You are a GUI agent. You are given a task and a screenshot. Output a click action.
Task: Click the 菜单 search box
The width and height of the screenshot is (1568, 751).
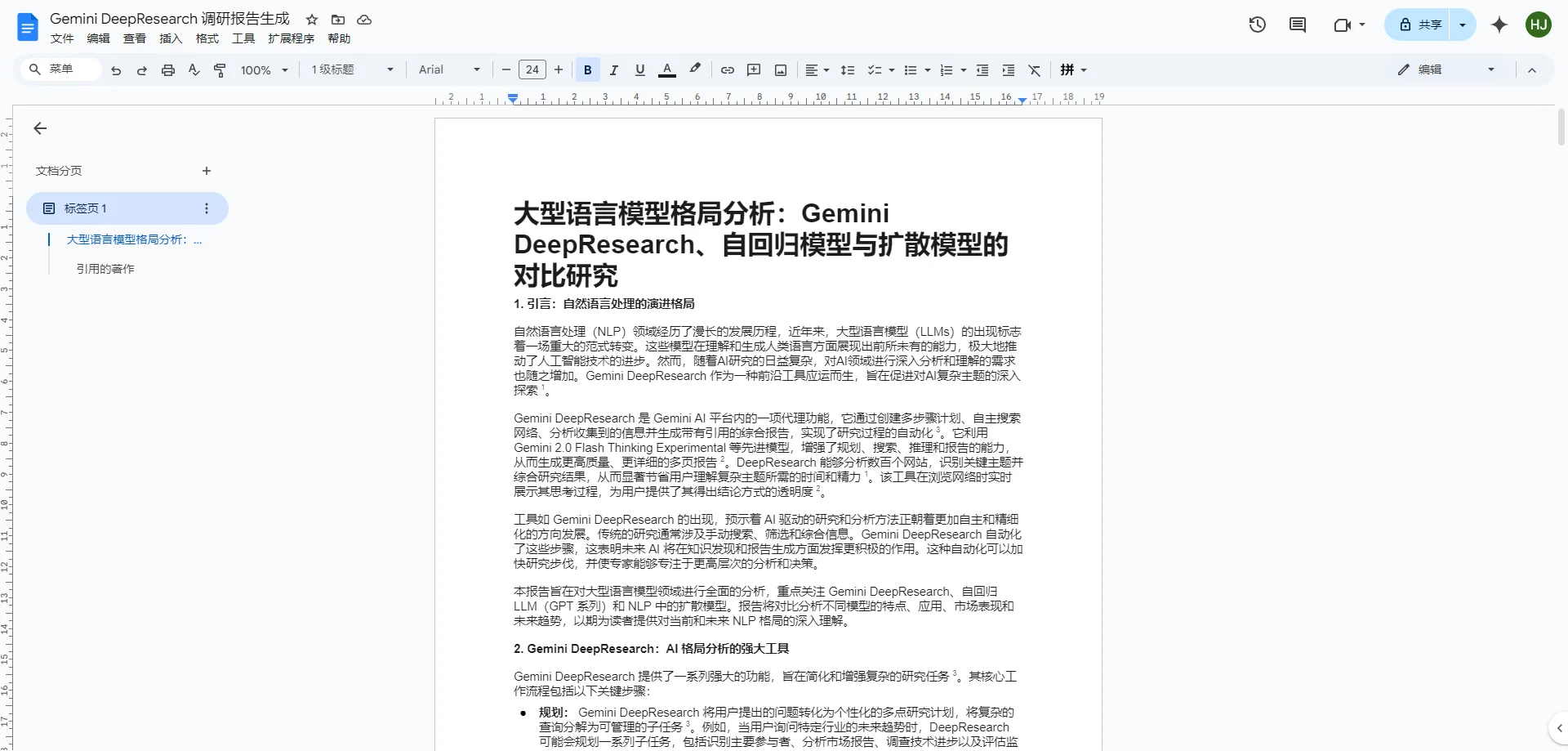pyautogui.click(x=62, y=69)
